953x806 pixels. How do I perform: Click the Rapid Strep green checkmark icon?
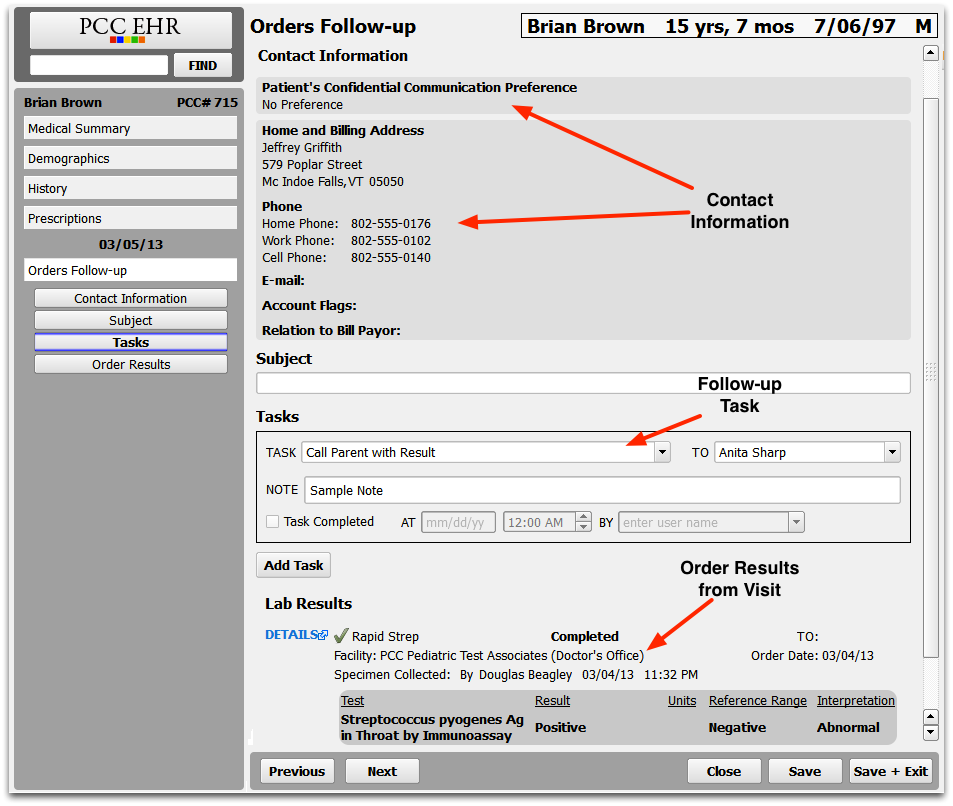(341, 636)
